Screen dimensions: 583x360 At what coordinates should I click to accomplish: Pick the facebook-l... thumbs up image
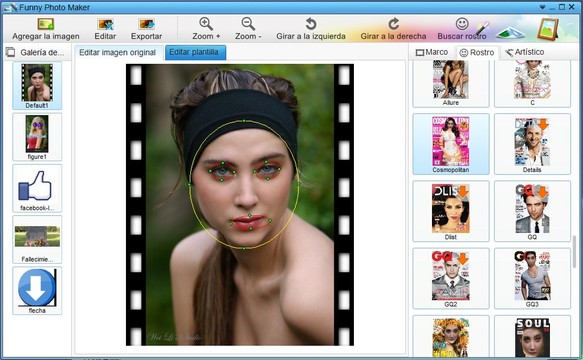point(37,188)
